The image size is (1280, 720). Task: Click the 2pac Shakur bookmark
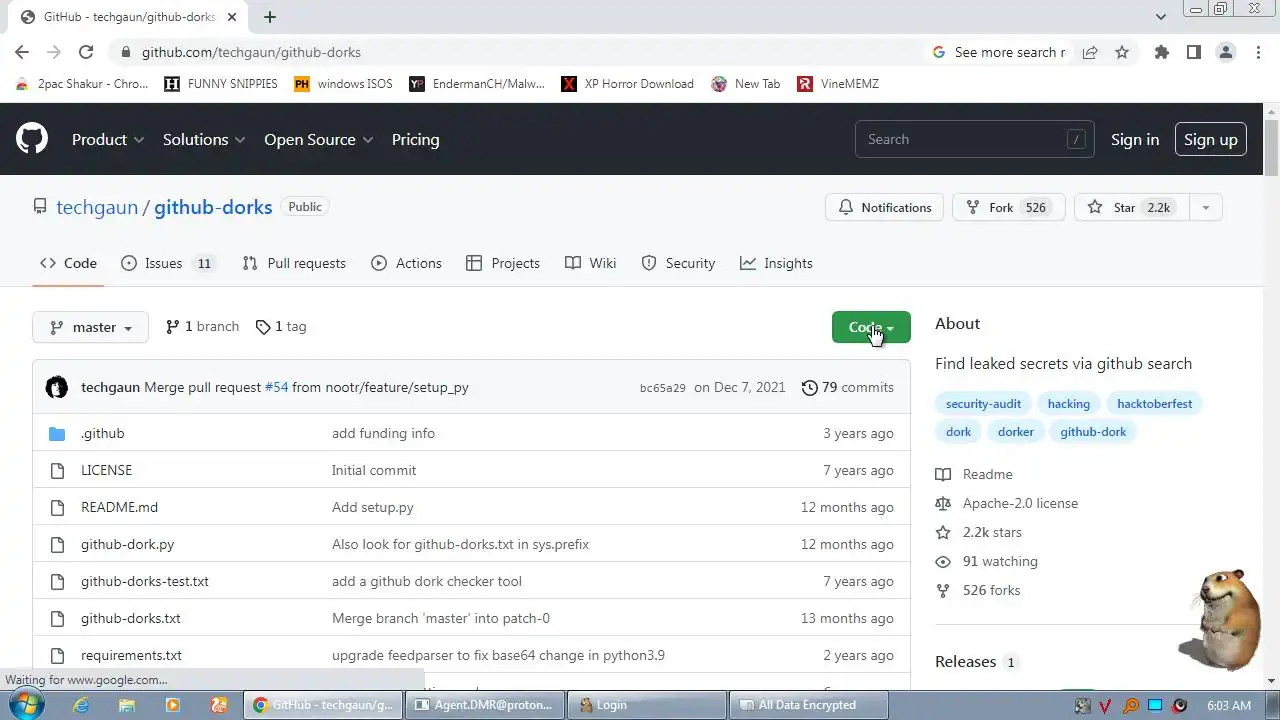(82, 84)
